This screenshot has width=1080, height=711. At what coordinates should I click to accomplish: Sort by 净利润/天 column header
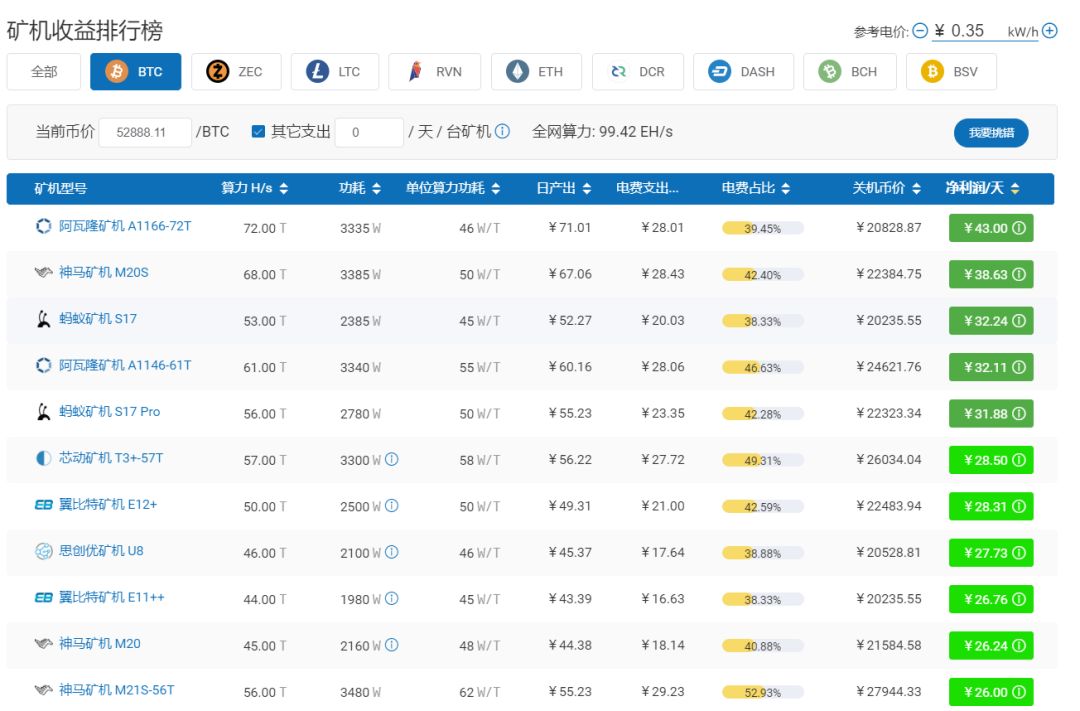983,188
